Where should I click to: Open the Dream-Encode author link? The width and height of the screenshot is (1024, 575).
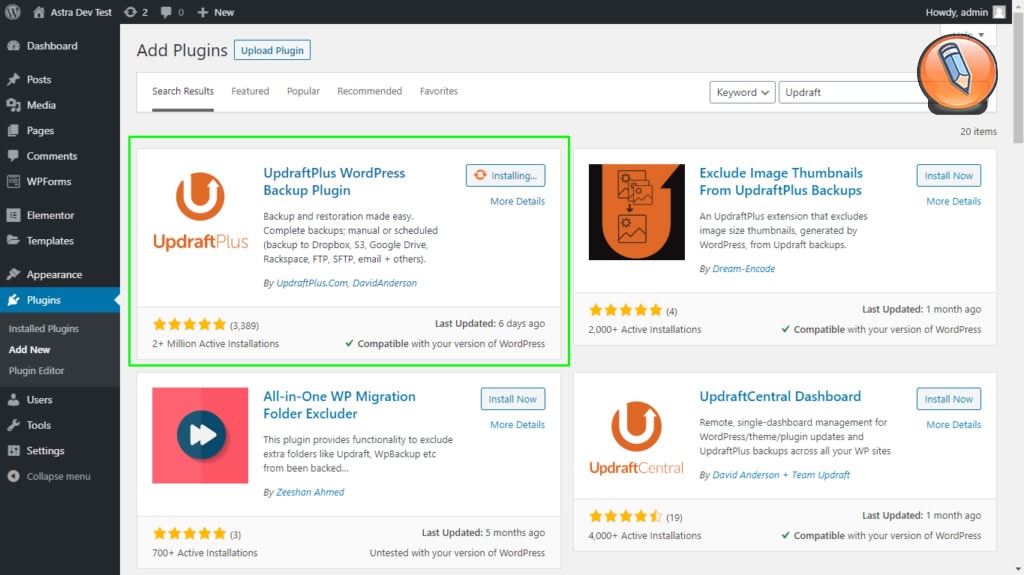click(x=743, y=269)
